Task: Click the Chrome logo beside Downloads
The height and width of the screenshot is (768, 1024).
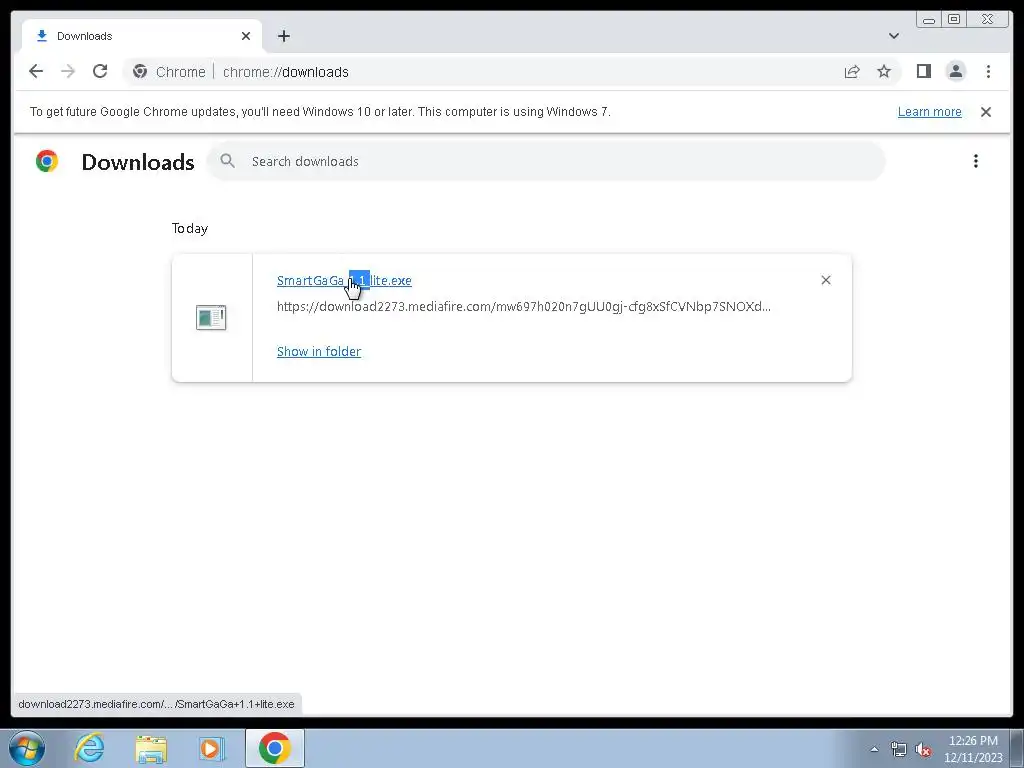Action: 47,161
